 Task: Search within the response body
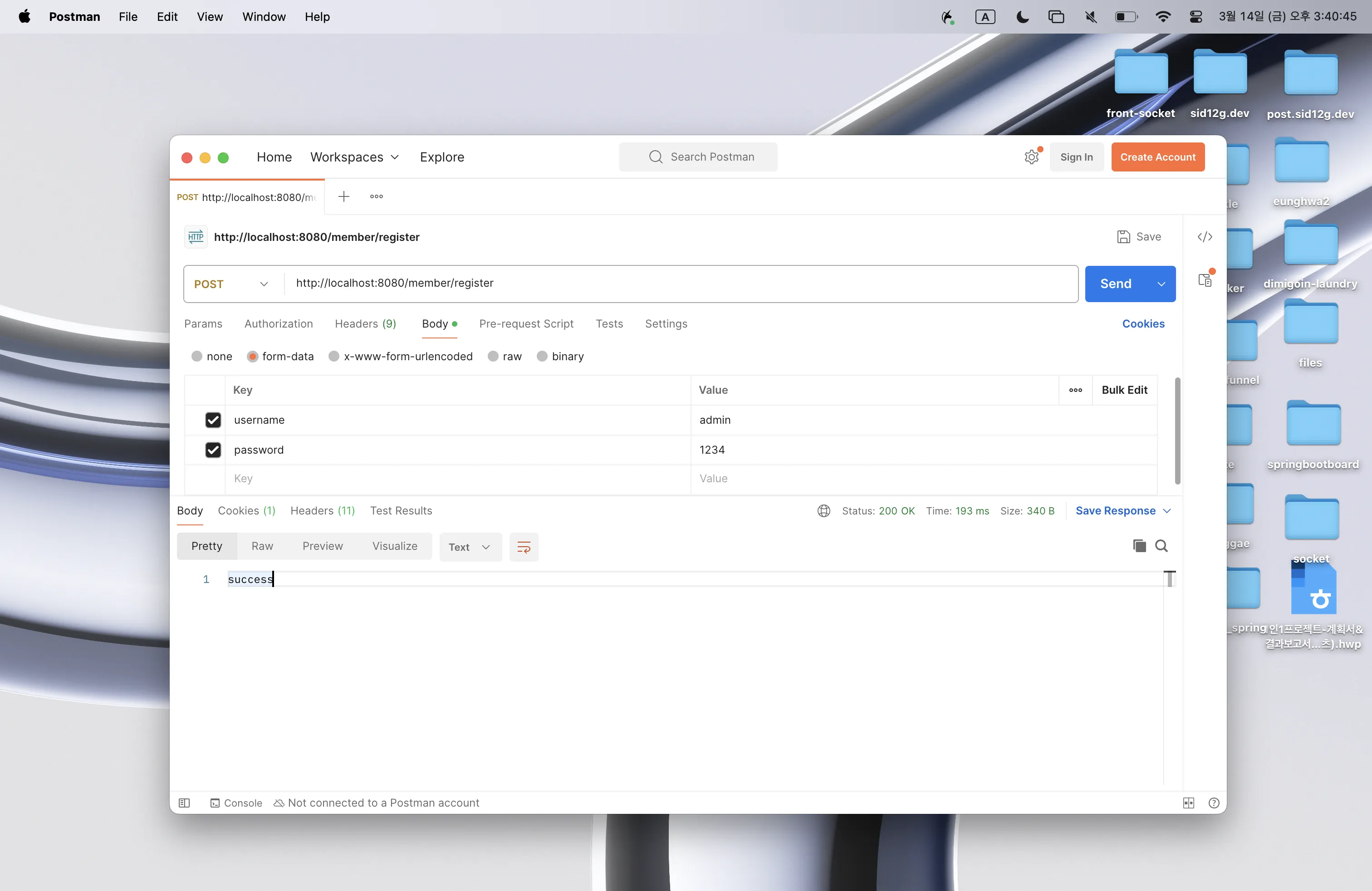(1161, 546)
